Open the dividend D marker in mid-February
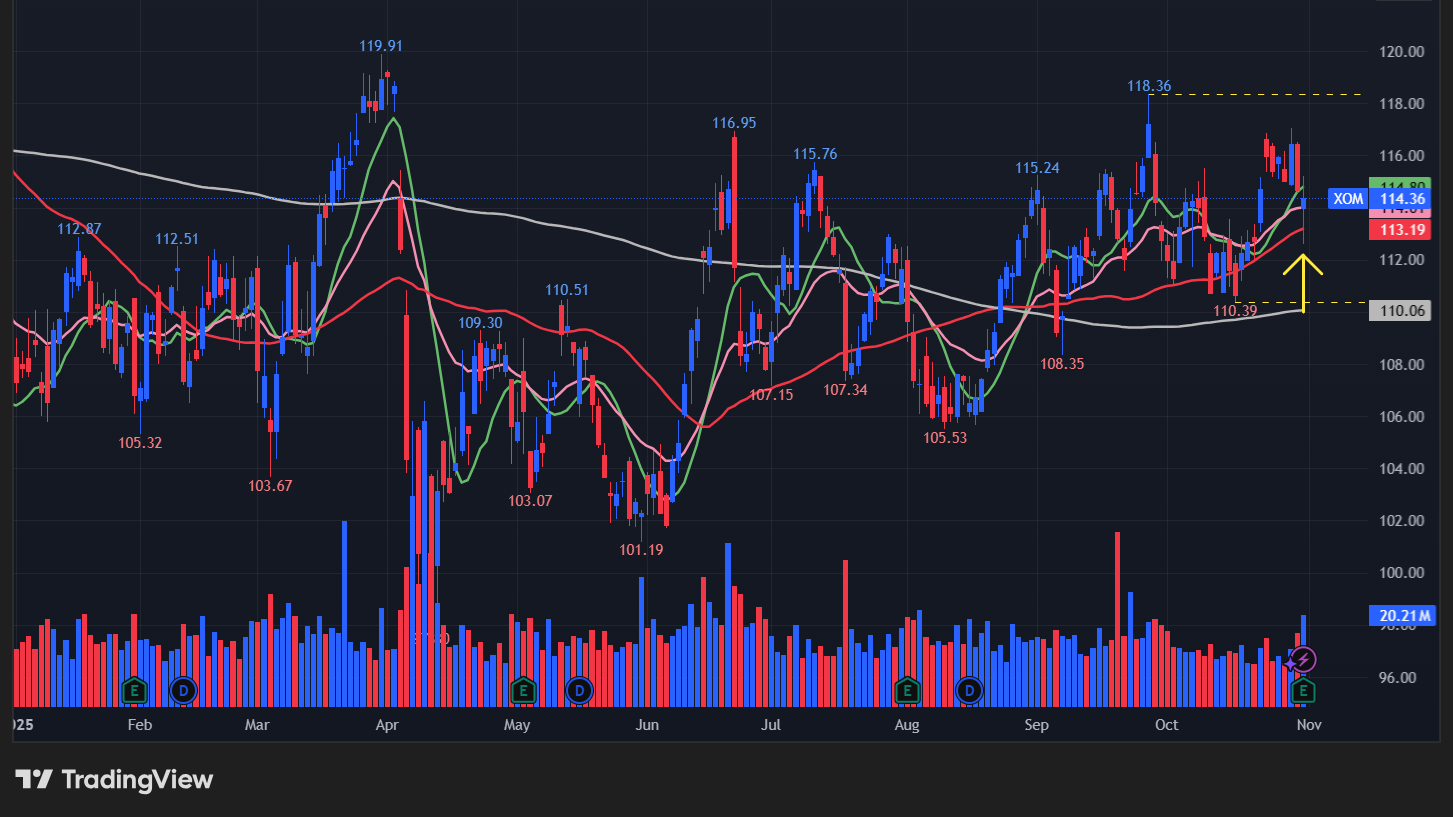This screenshot has height=817, width=1453. [x=183, y=689]
